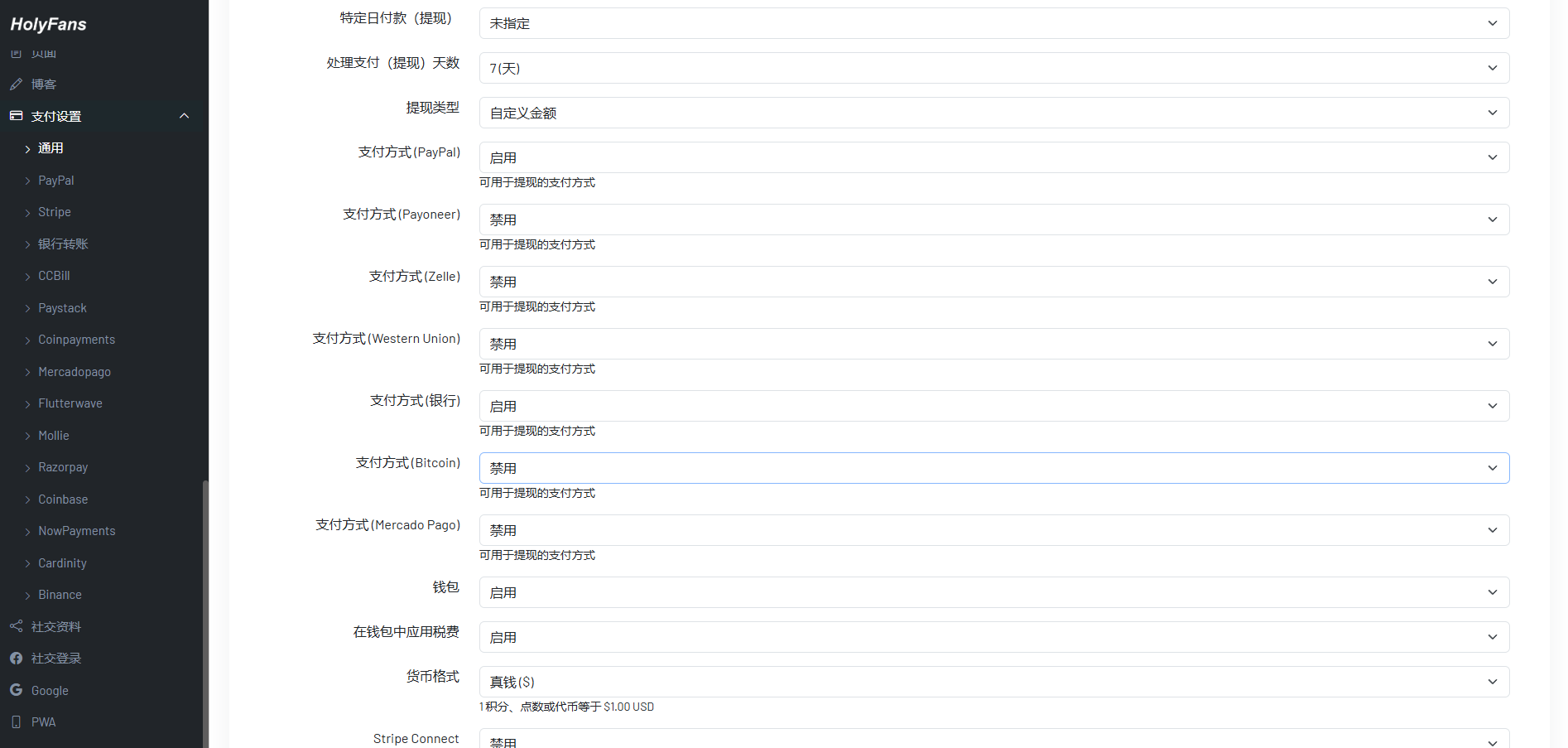Viewport: 1568px width, 748px height.
Task: Click the Facebook icon next to 社交登录
Action: tap(16, 658)
